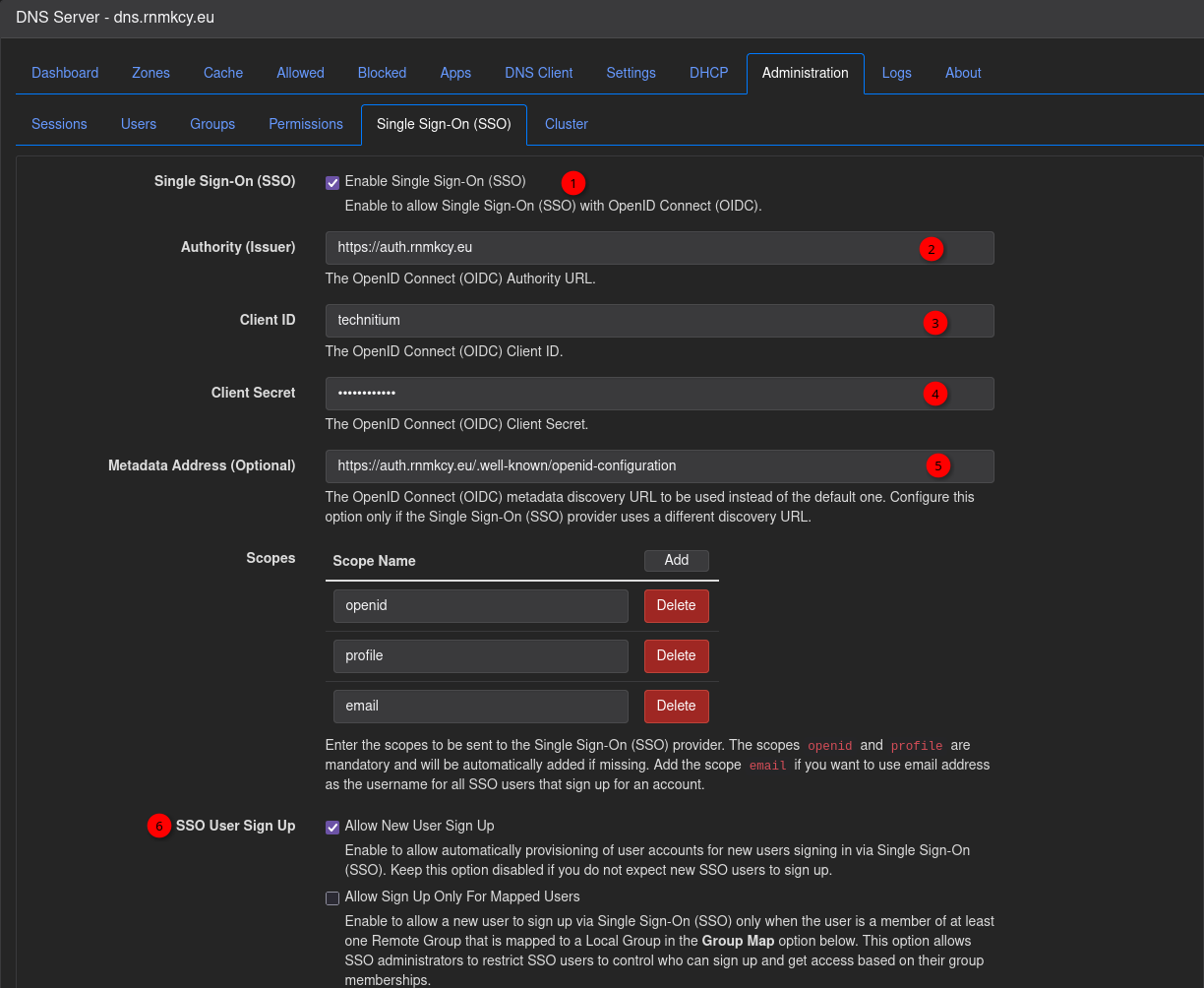Click the DNS Server title text
Viewport: 1204px width, 988px height.
coord(115,17)
